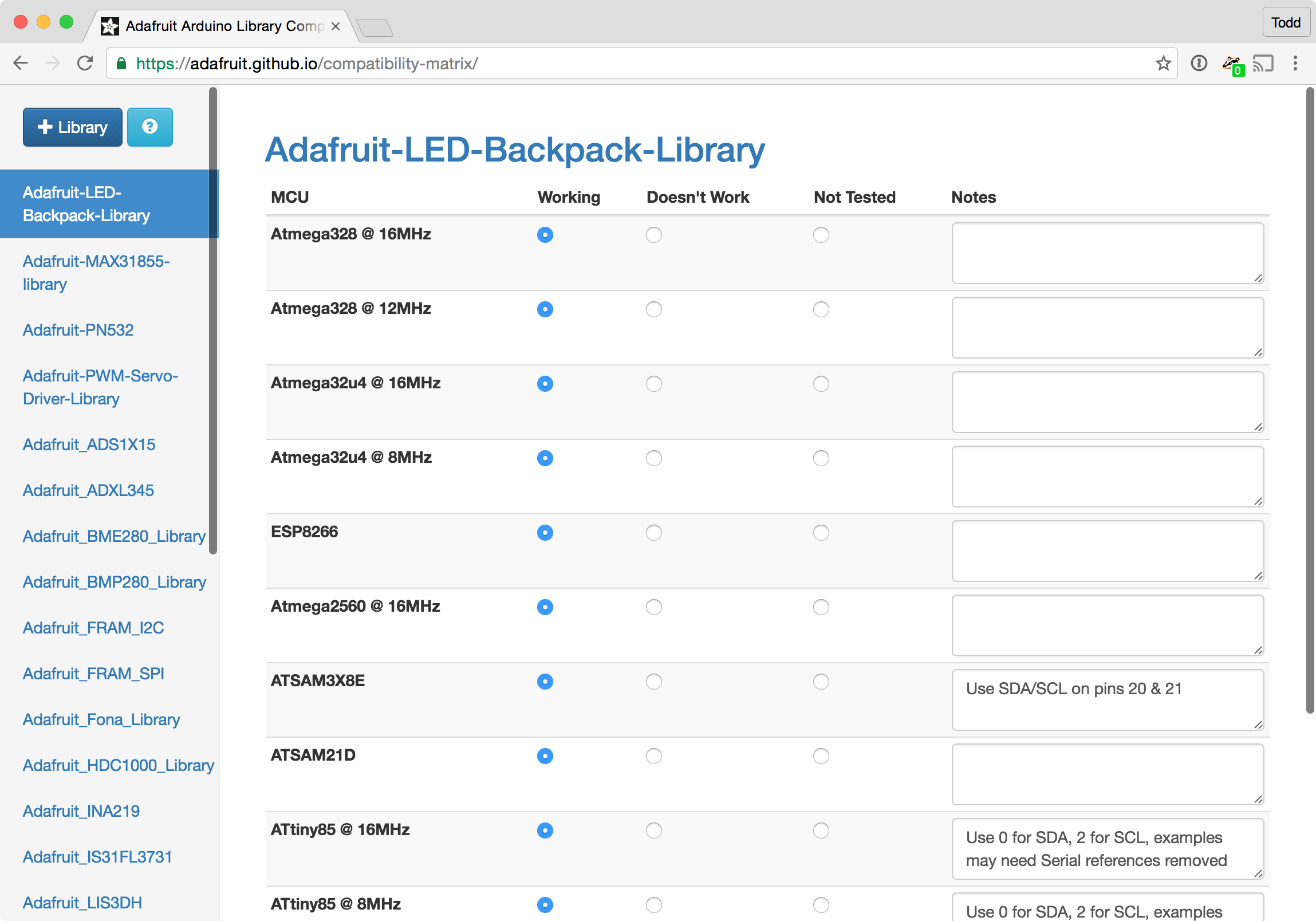Close the Adafruit Arduino Library tab
The image size is (1316, 921).
pos(336,26)
